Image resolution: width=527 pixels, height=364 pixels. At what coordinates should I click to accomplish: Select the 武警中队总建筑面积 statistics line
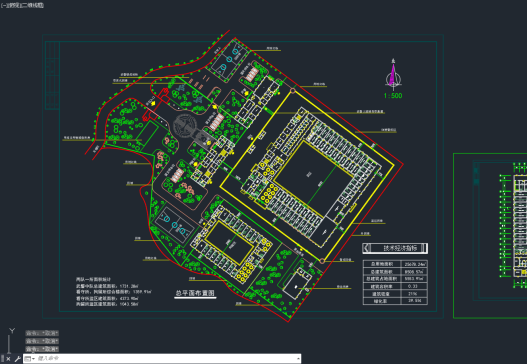(x=107, y=286)
